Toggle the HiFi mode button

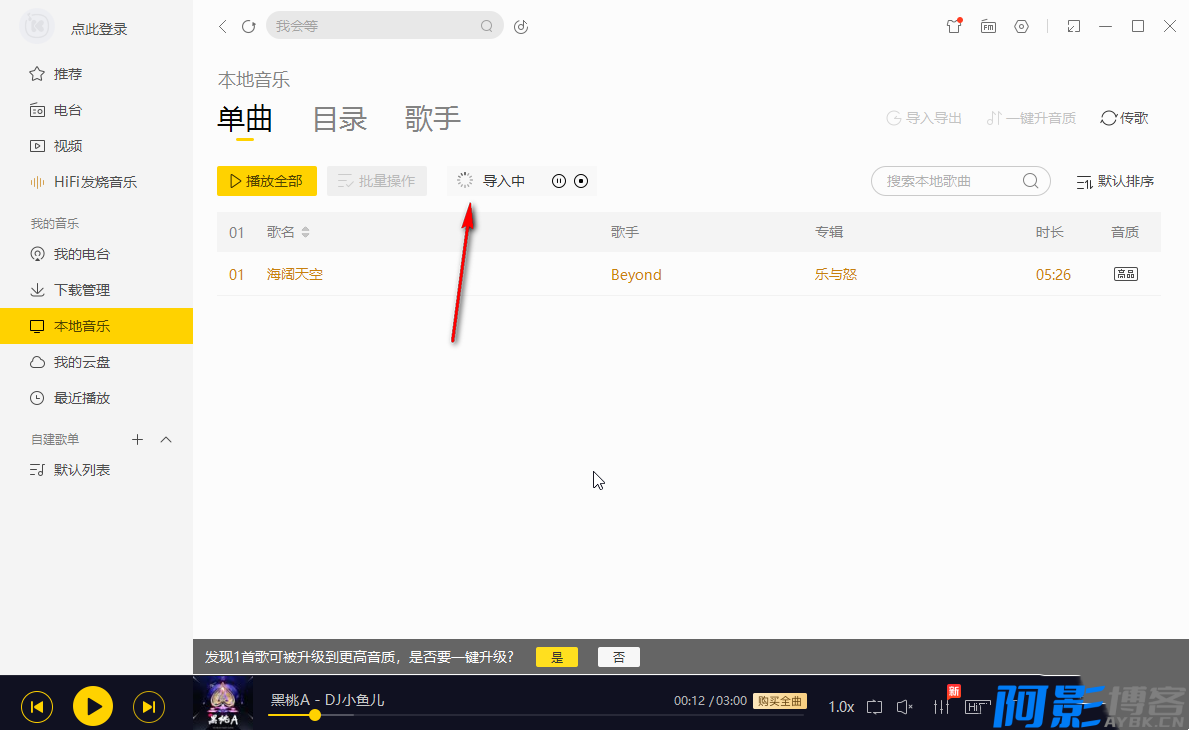pos(974,707)
